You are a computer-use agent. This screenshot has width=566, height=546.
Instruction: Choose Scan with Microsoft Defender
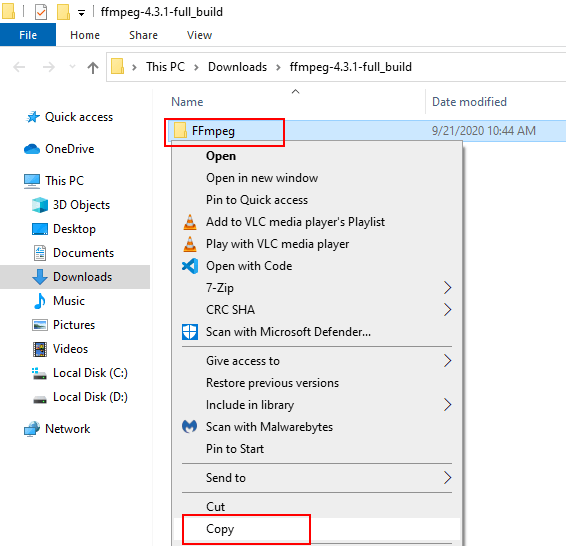(x=317, y=332)
